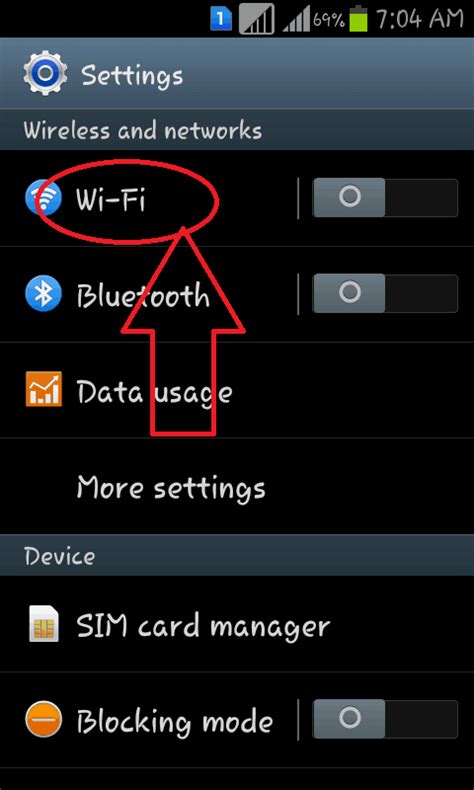This screenshot has width=474, height=790.
Task: Tap the orange Data usage chart icon
Action: point(43,389)
